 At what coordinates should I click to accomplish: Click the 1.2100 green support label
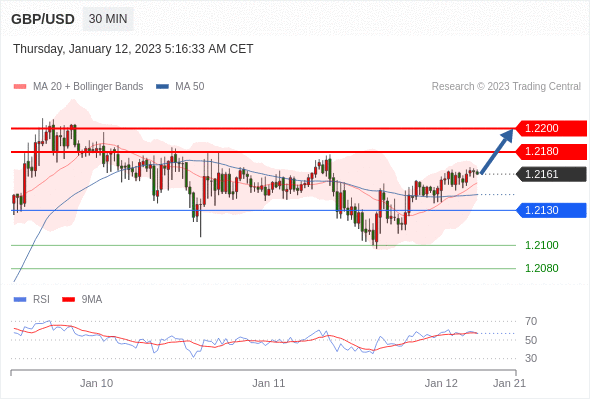pos(541,245)
